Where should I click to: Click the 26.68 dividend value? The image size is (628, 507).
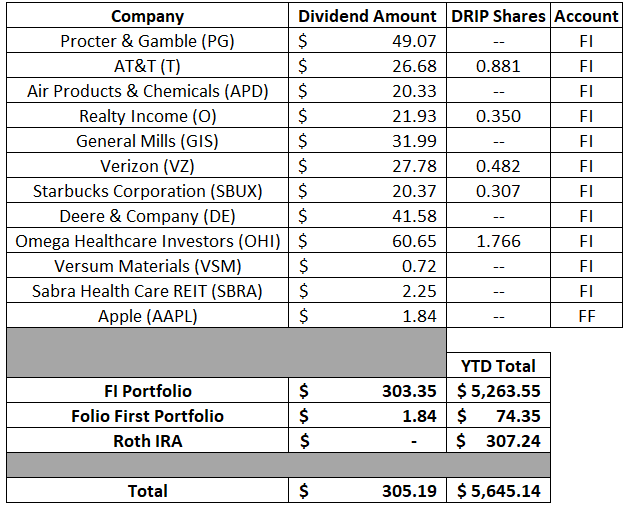[367, 66]
